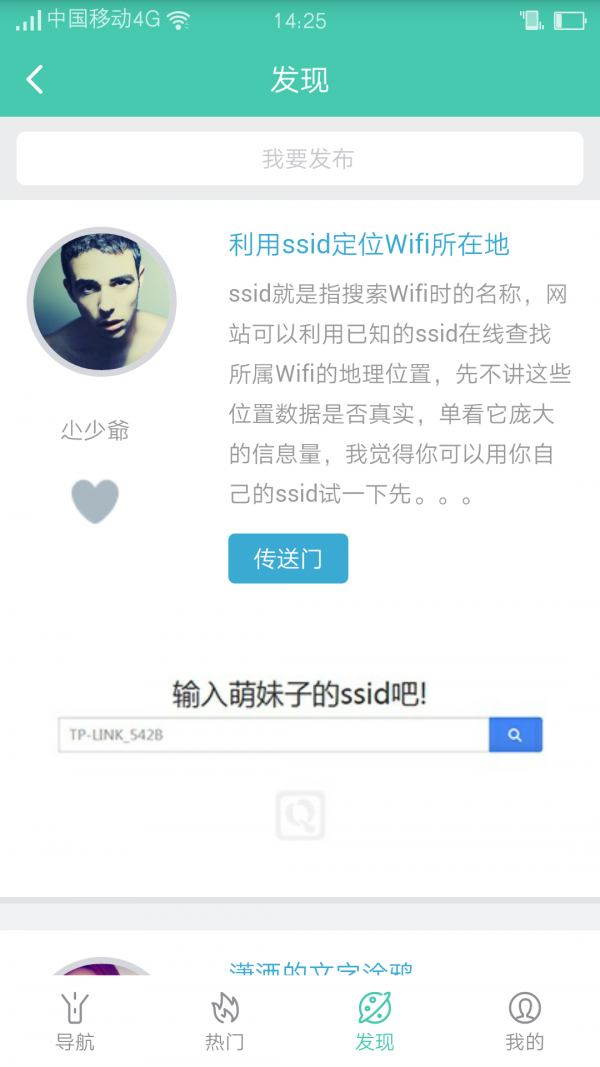Image resolution: width=600 pixels, height=1067 pixels.
Task: Open the post description text about ssid
Action: (x=399, y=395)
